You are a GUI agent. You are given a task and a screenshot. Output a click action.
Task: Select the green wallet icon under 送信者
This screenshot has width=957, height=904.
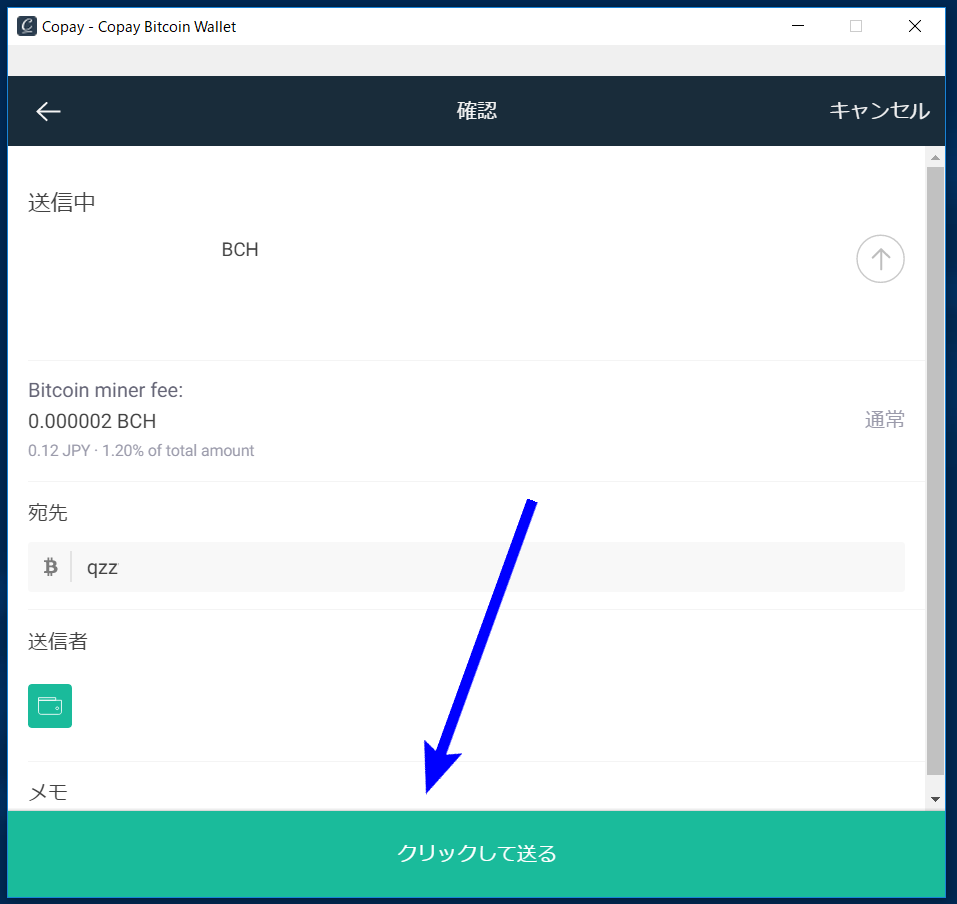tap(50, 706)
